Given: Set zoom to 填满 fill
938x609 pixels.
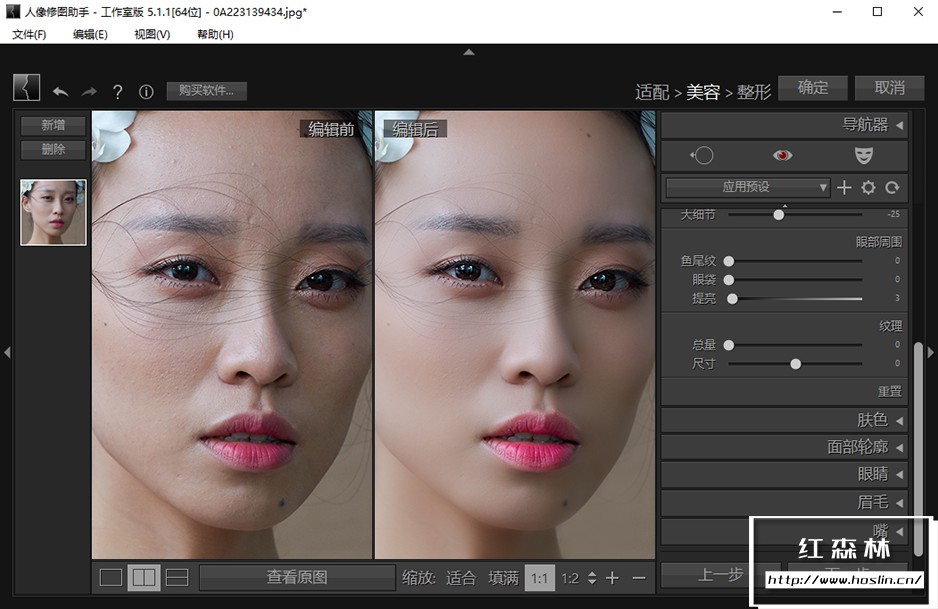Looking at the screenshot, I should [x=503, y=578].
